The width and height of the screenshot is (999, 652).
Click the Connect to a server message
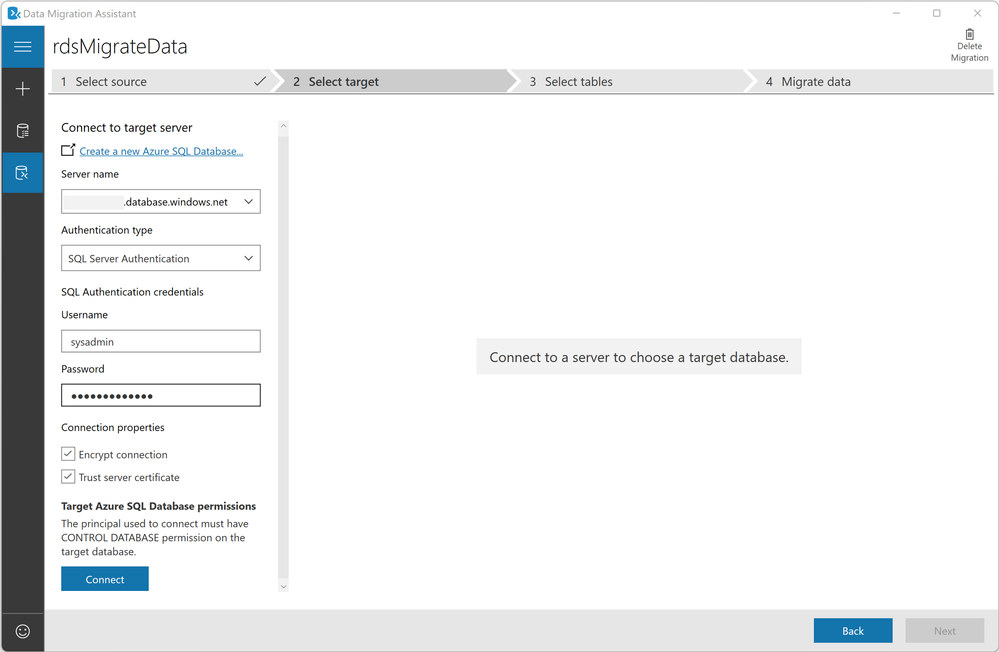point(638,357)
